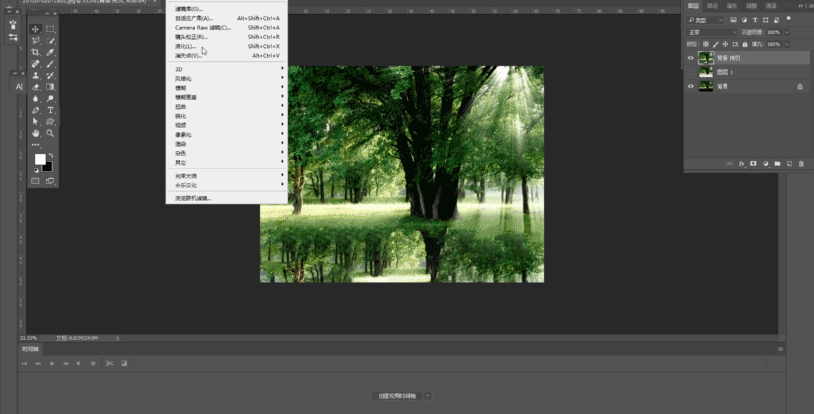This screenshot has width=814, height=414.
Task: Select the Horizontal Type tool
Action: [x=50, y=110]
